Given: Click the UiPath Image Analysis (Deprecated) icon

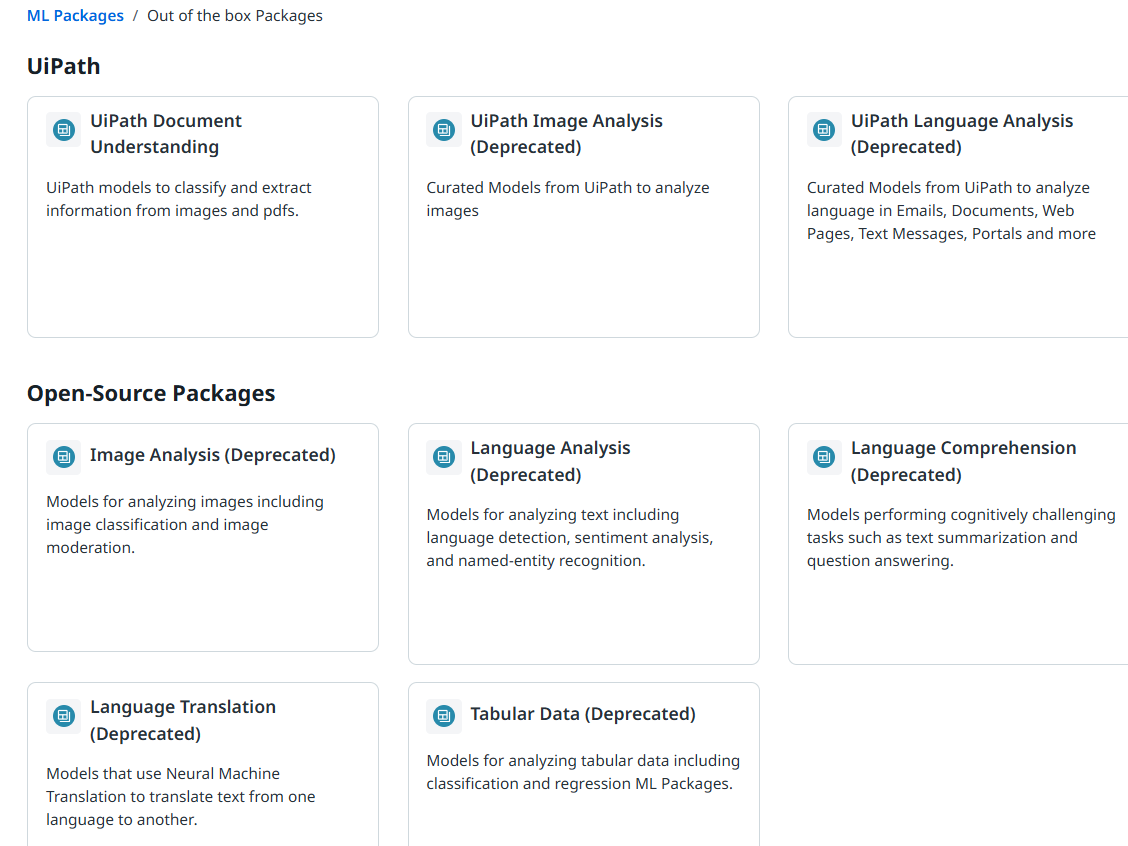Looking at the screenshot, I should [444, 130].
